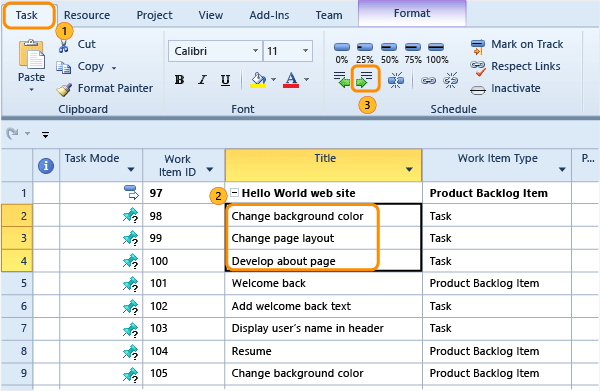Image resolution: width=600 pixels, height=391 pixels.
Task: Click the Outdent Task green left arrow
Action: [x=341, y=80]
